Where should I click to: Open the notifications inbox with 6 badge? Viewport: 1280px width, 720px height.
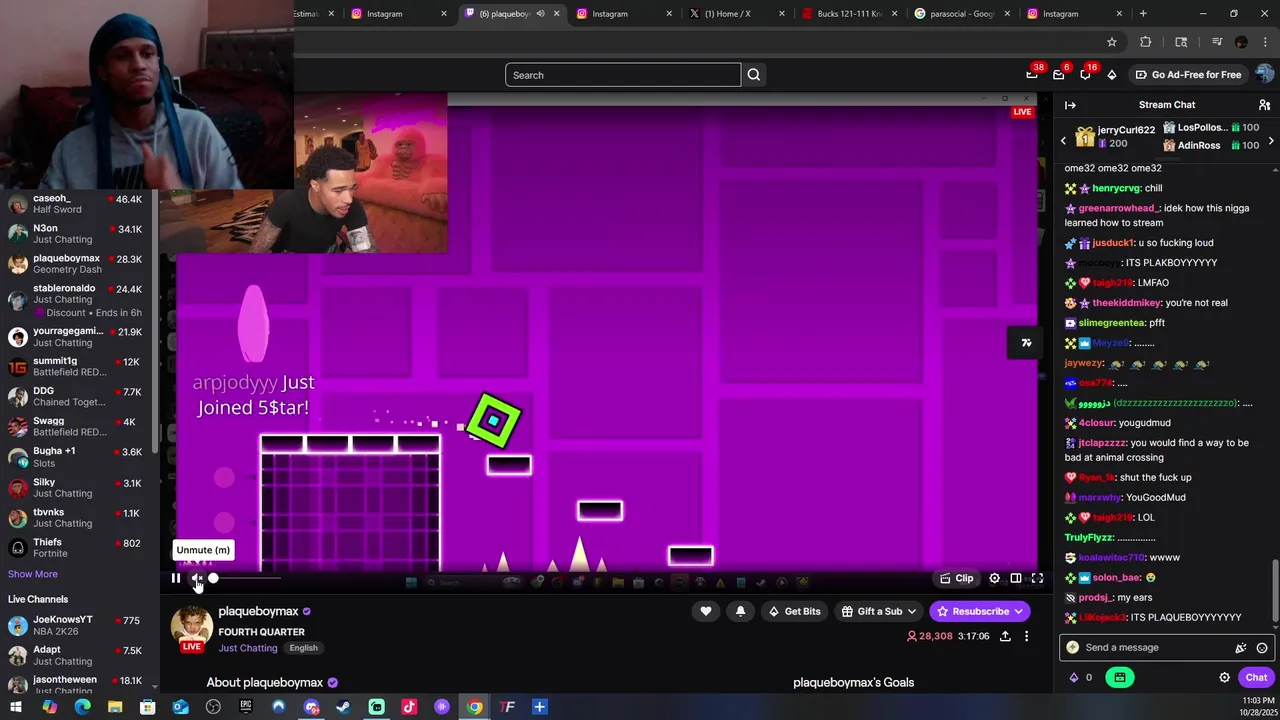point(1058,75)
